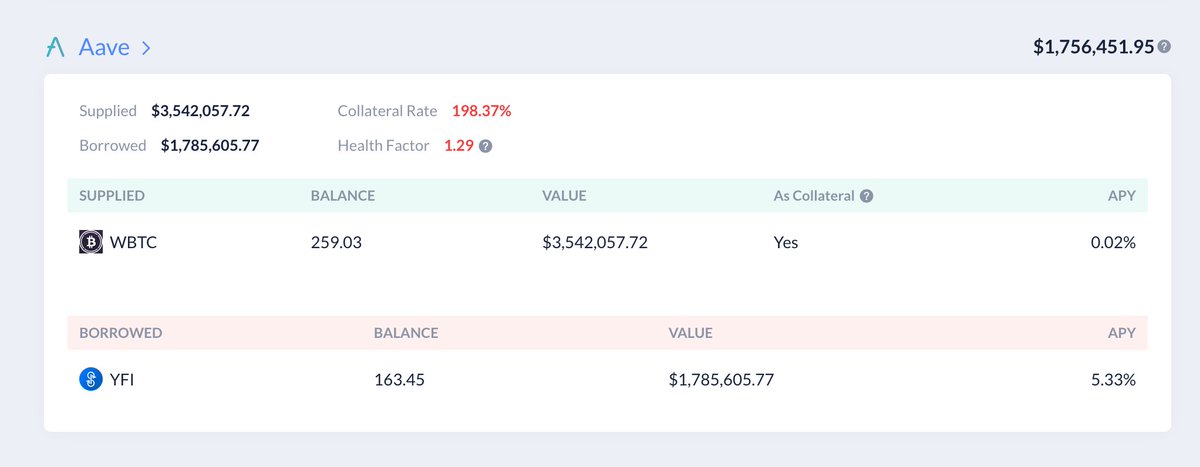Select the total value $1,756,451.95
Image resolution: width=1200 pixels, height=467 pixels.
1094,46
